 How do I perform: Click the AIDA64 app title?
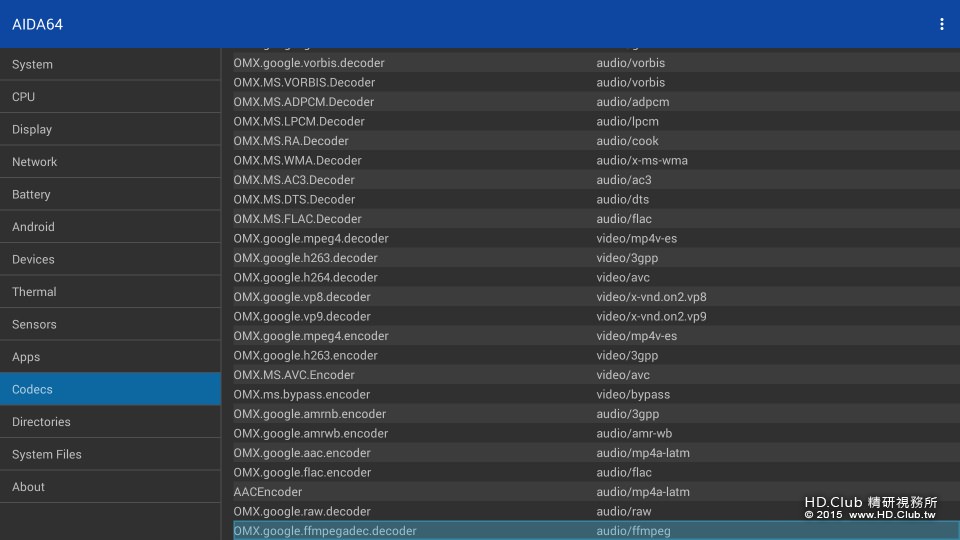[x=37, y=24]
